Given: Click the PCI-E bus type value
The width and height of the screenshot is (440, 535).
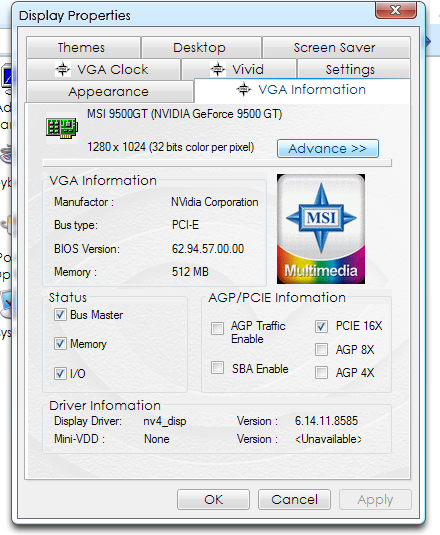Looking at the screenshot, I should pos(185,225).
